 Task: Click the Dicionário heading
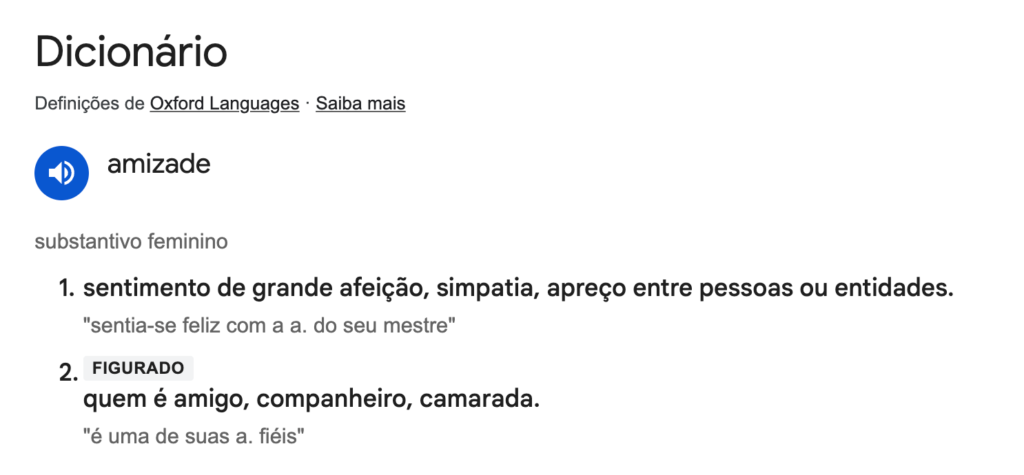pos(131,52)
